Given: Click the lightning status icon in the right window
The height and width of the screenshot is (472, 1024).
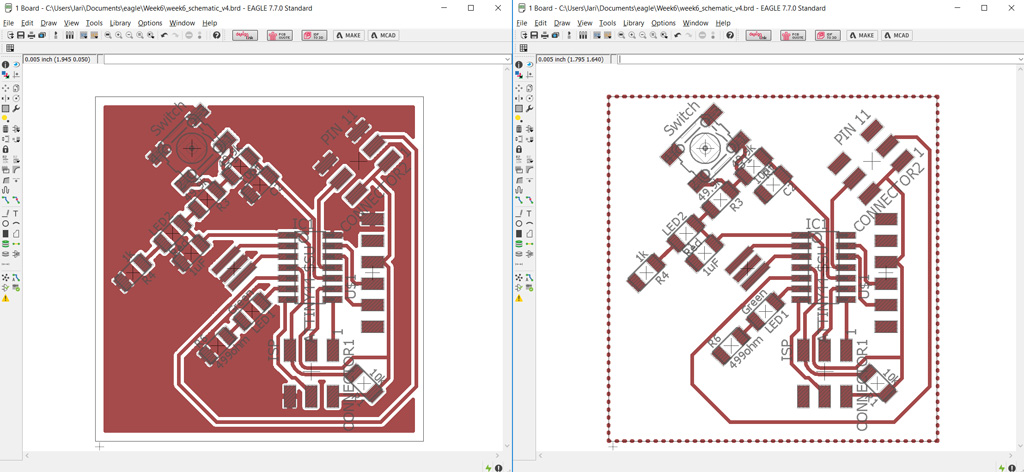Looking at the screenshot, I should tap(1002, 468).
